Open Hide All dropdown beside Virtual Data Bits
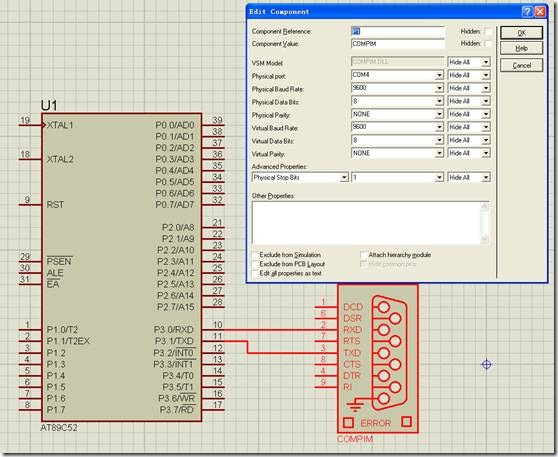The width and height of the screenshot is (558, 457). coord(469,140)
